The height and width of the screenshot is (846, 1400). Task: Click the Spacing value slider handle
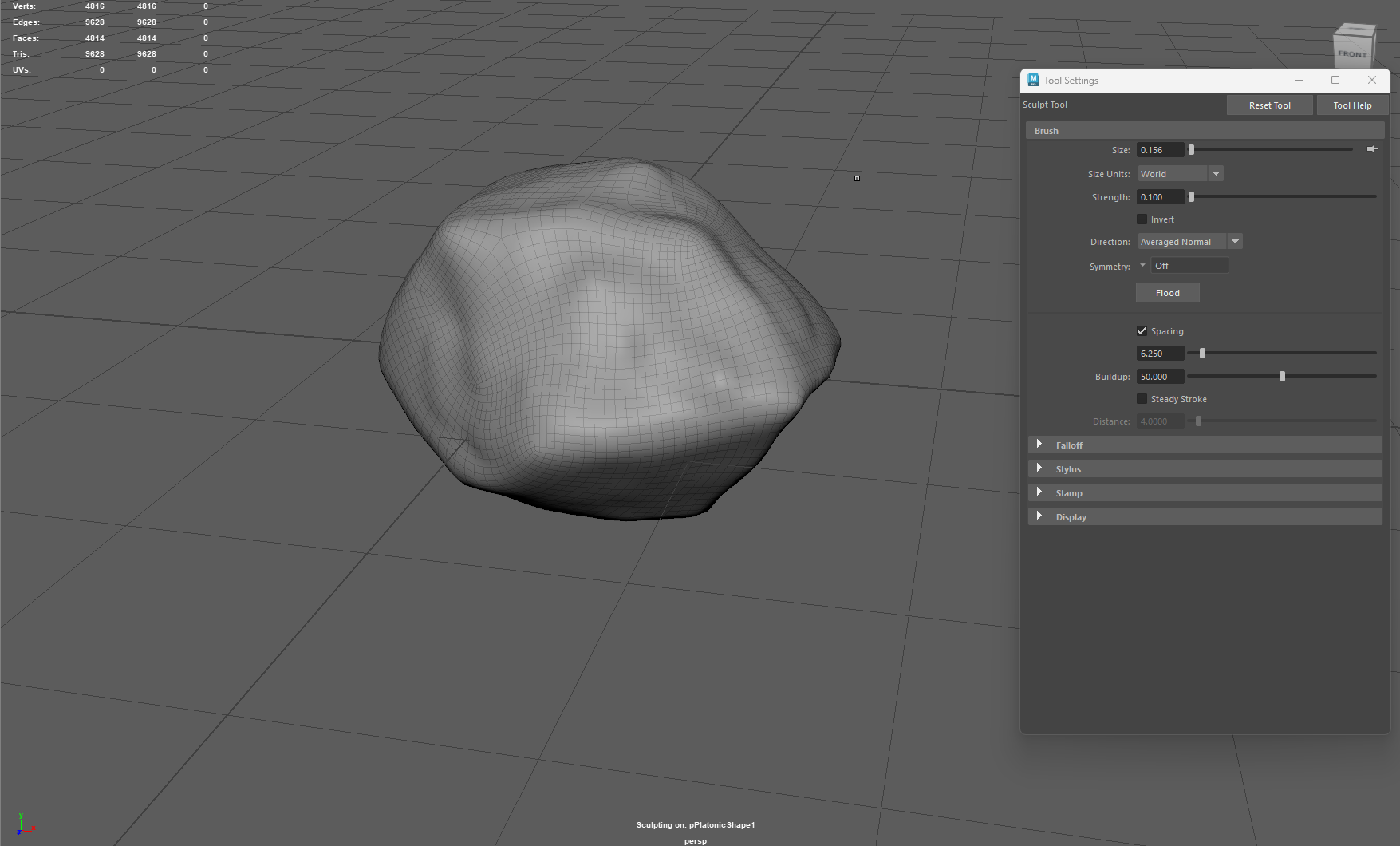(x=1202, y=353)
